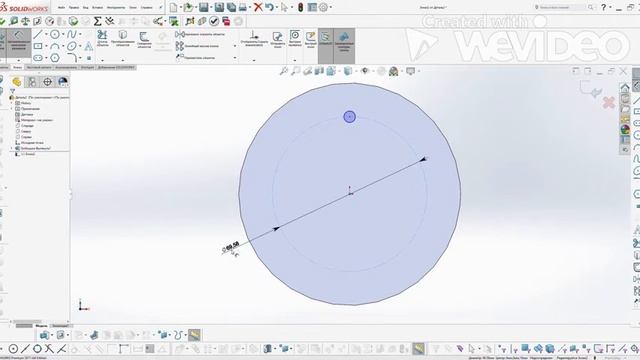This screenshot has height=360, width=640.
Task: Open the Options gear icon
Action: pyautogui.click(x=323, y=7)
